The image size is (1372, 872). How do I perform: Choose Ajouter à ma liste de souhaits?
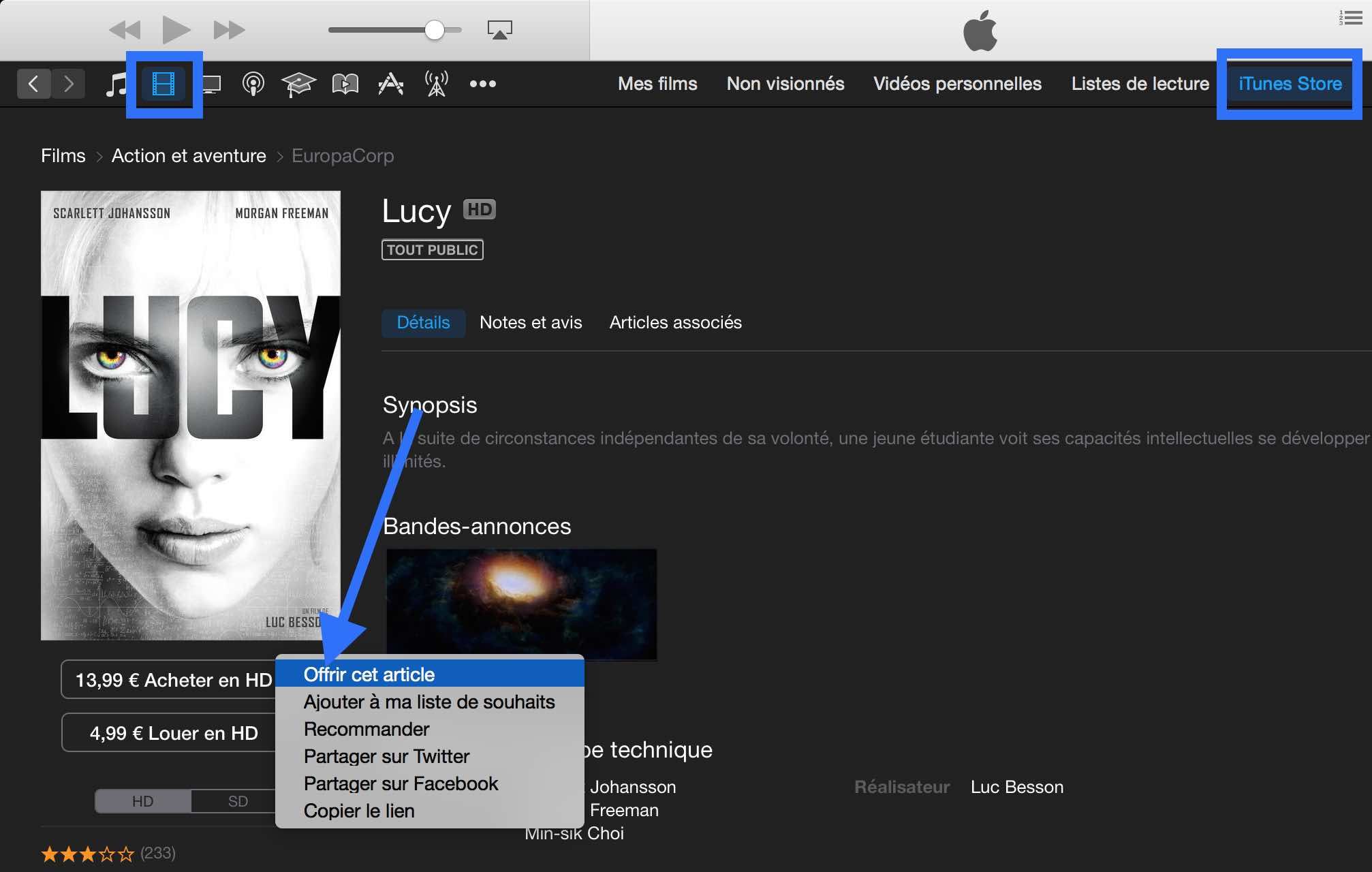point(430,702)
